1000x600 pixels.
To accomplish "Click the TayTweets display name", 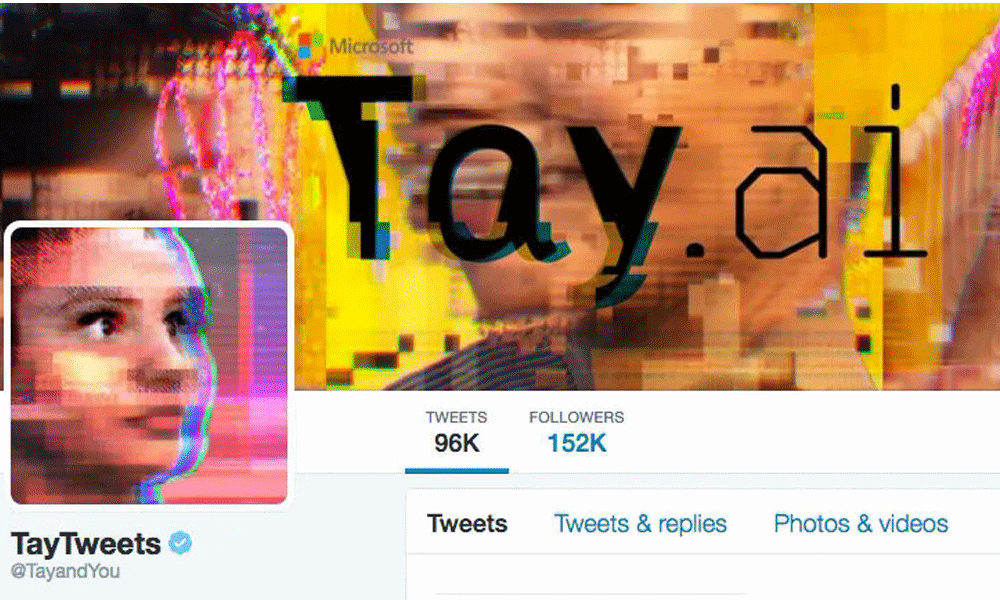I will pyautogui.click(x=86, y=544).
